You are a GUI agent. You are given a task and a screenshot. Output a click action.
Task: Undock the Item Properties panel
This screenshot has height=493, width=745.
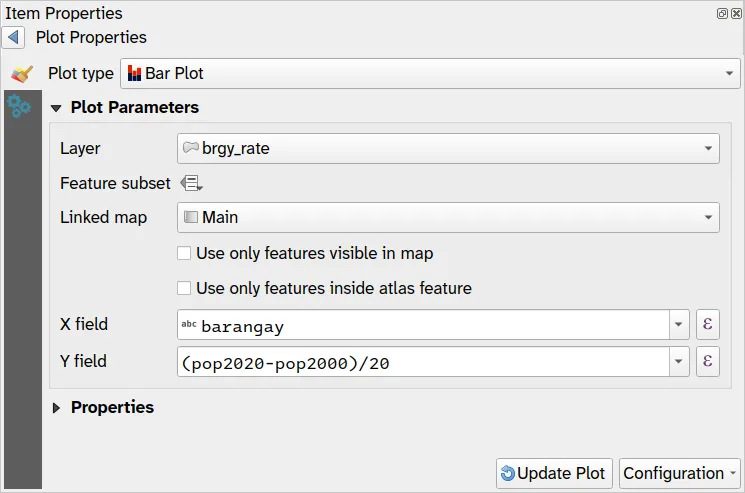tap(722, 14)
